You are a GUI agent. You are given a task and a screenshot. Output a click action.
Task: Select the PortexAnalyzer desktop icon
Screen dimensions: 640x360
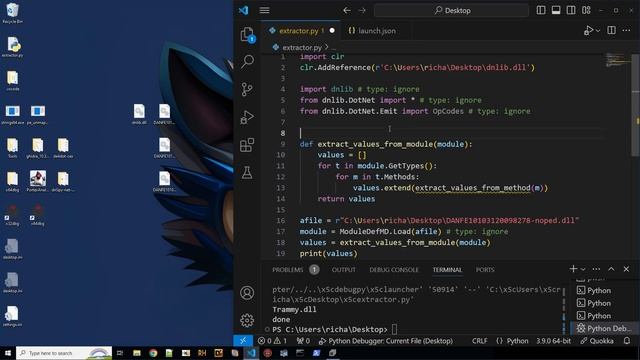pyautogui.click(x=38, y=181)
